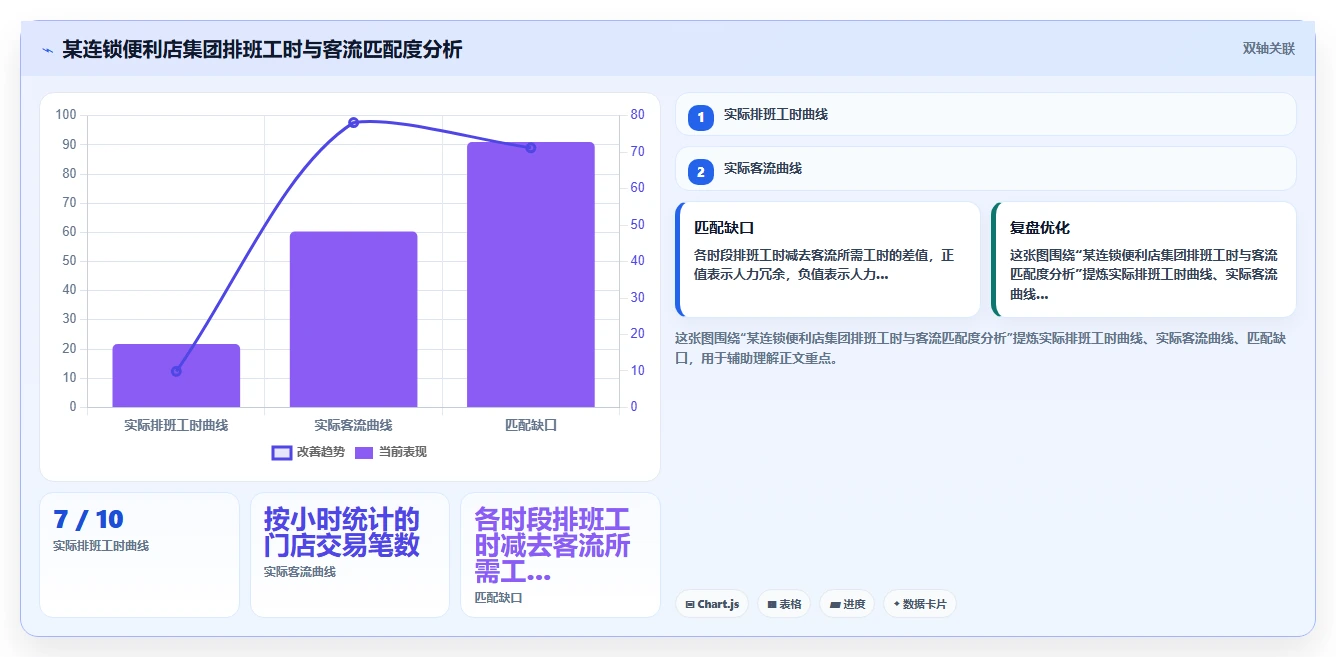
Task: Click the lightning icon beside the header title
Action: click(x=48, y=50)
